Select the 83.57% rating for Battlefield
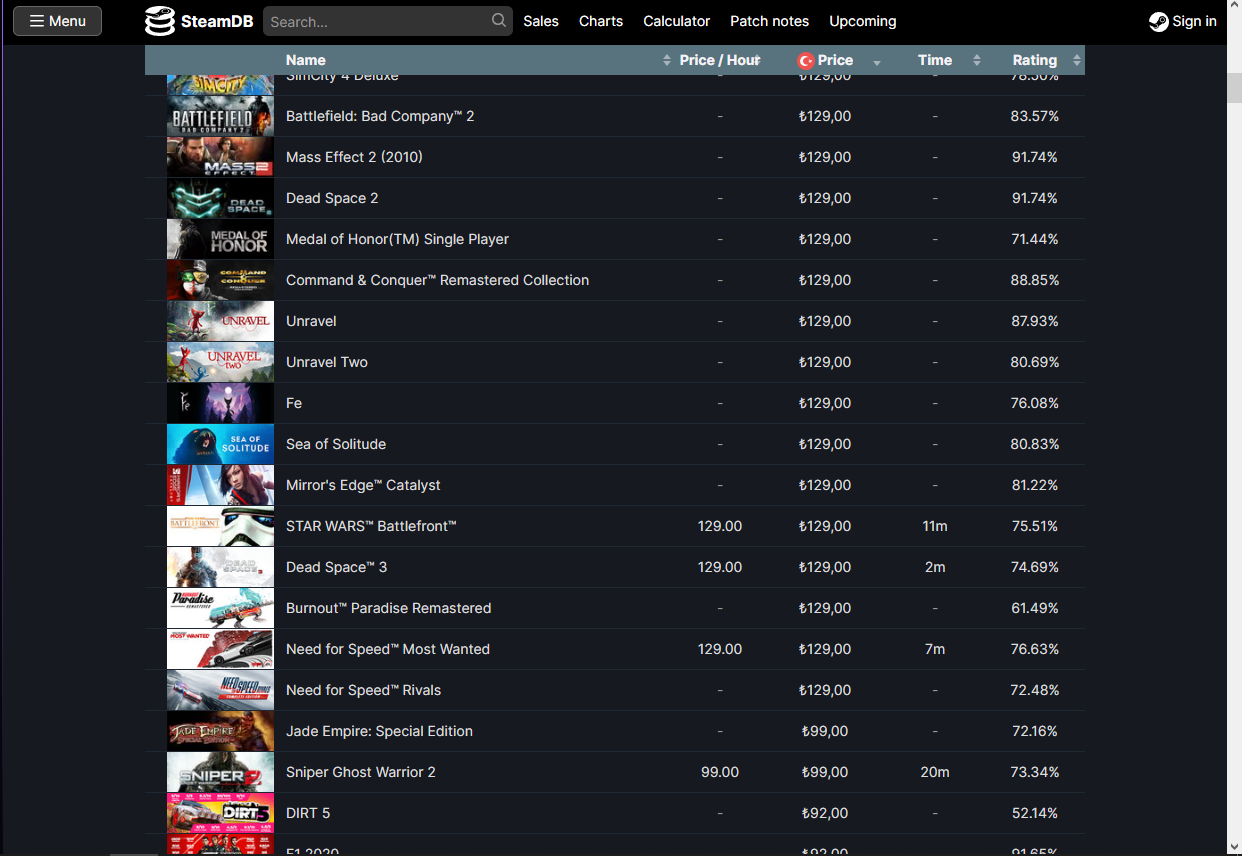Viewport: 1242px width, 856px height. (x=1034, y=116)
